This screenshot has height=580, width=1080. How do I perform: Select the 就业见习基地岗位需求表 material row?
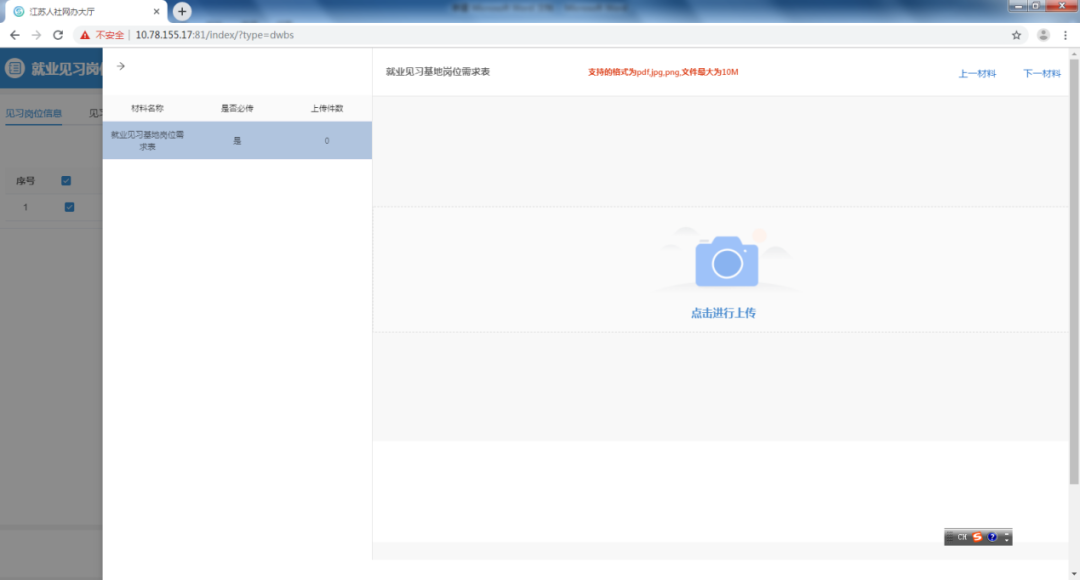pos(237,140)
